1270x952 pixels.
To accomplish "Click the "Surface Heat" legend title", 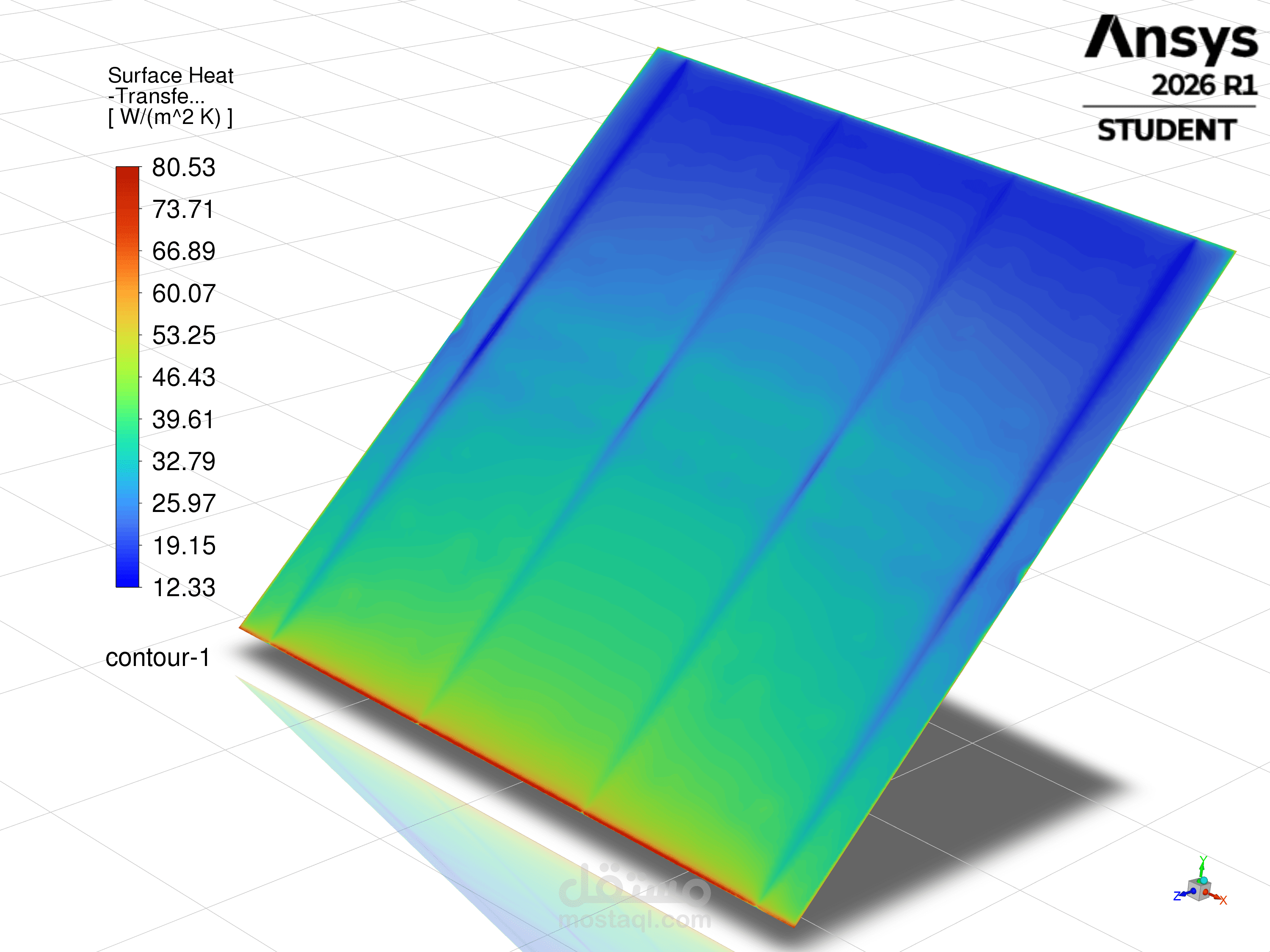I will [171, 75].
